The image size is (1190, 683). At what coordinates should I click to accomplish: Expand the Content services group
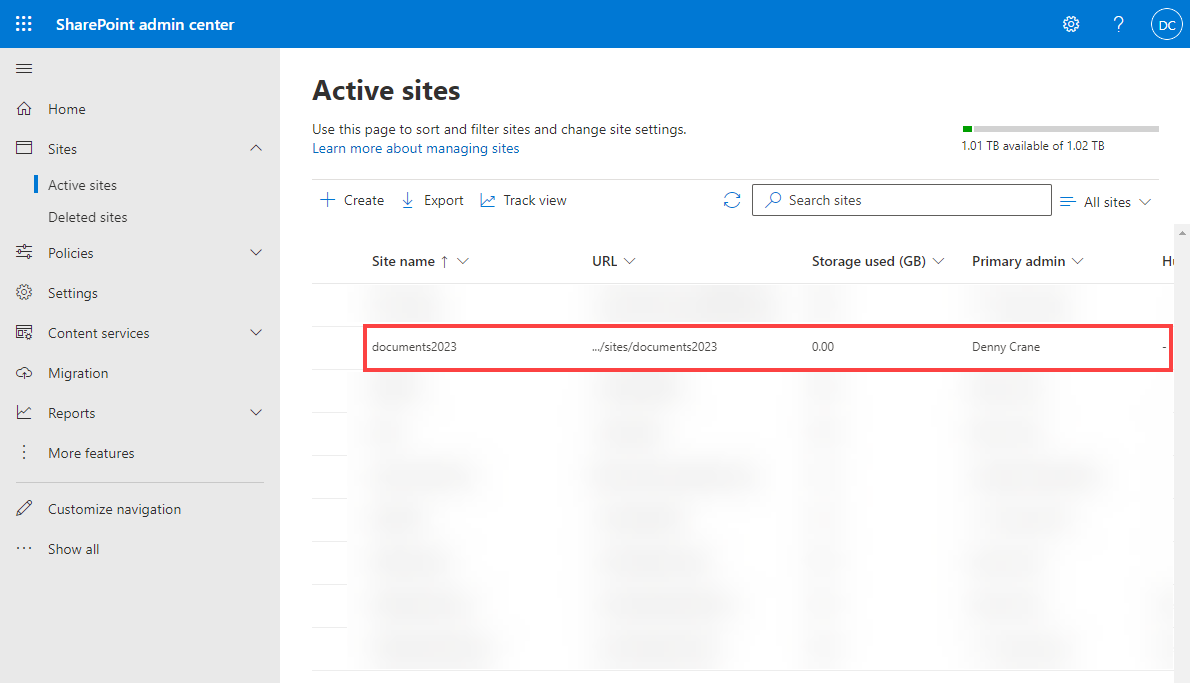[x=256, y=332]
